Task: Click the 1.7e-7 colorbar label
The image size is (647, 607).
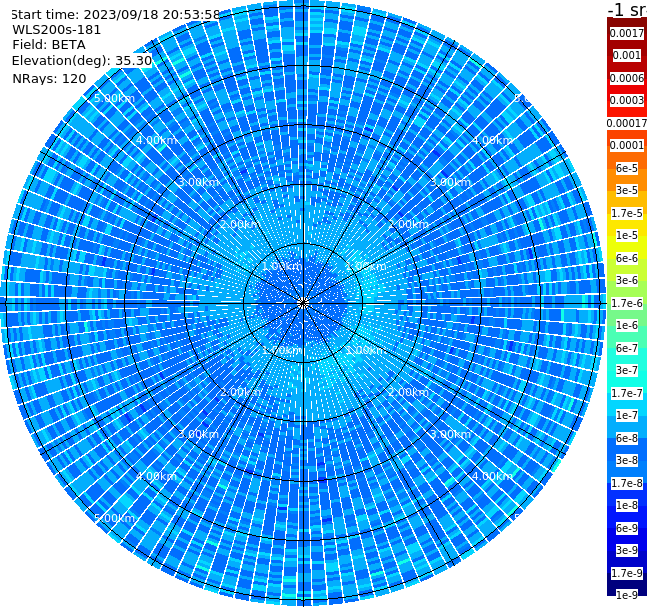Action: point(627,393)
